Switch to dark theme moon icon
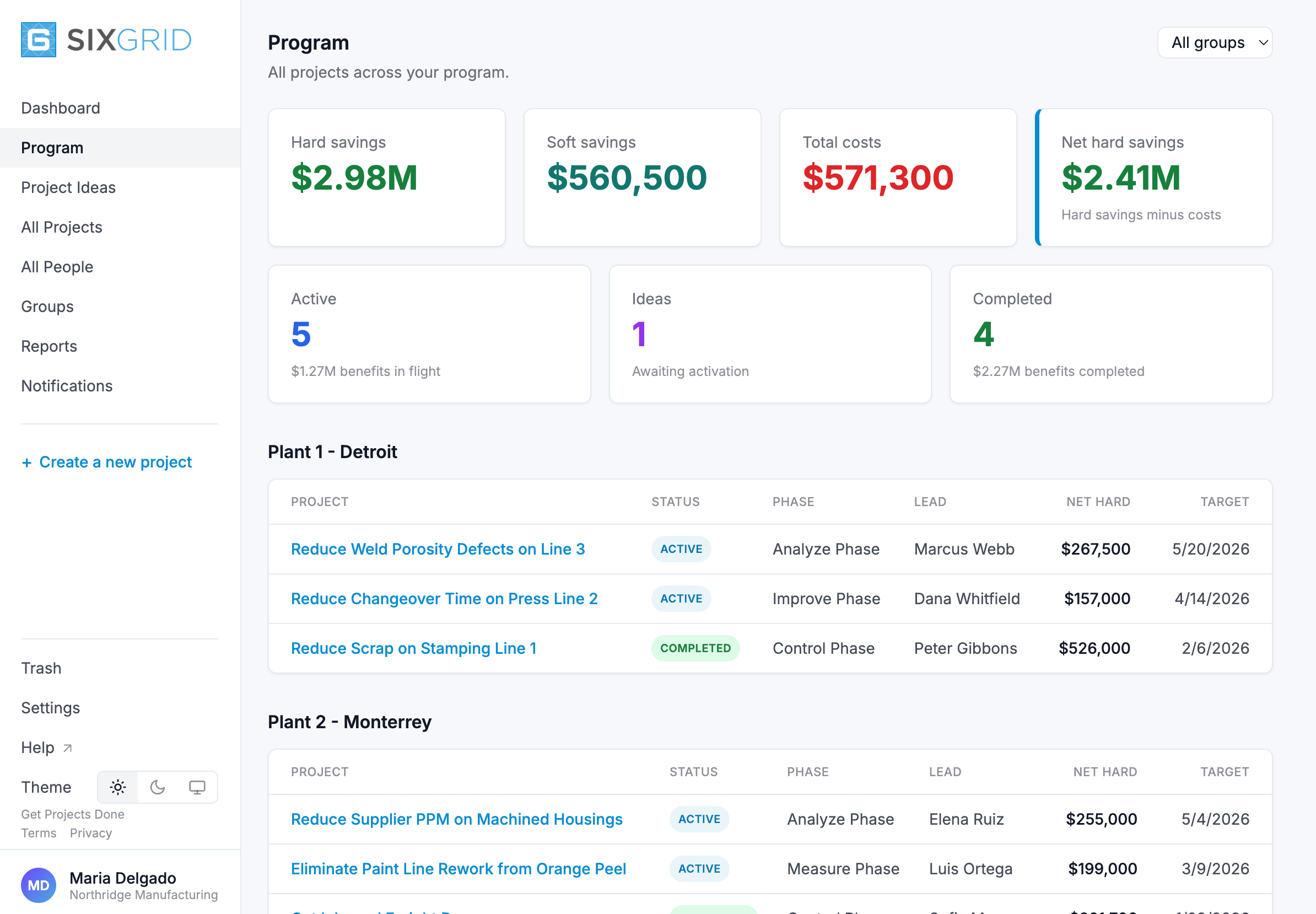The width and height of the screenshot is (1316, 914). [158, 787]
